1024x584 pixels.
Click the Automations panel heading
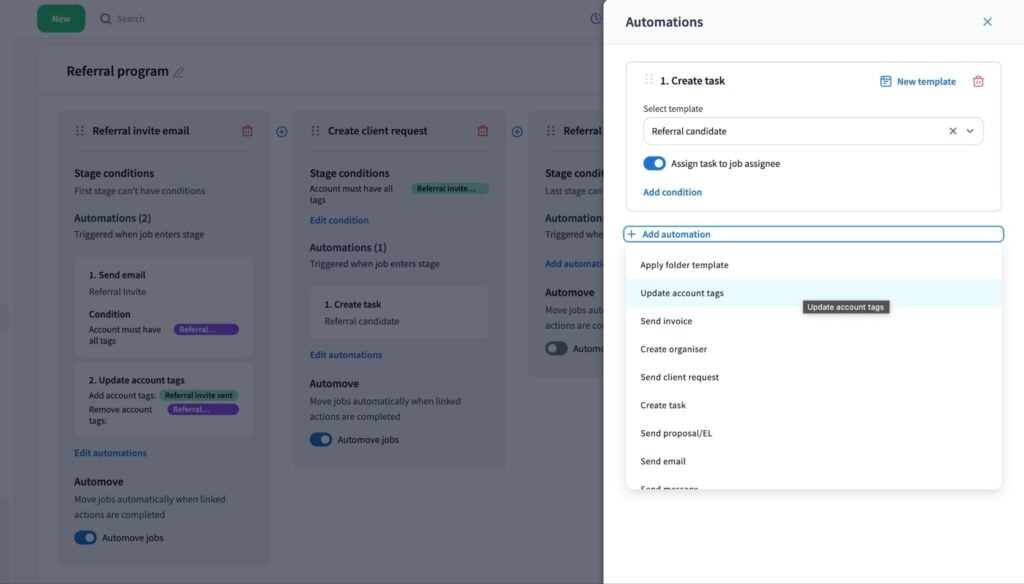[664, 22]
